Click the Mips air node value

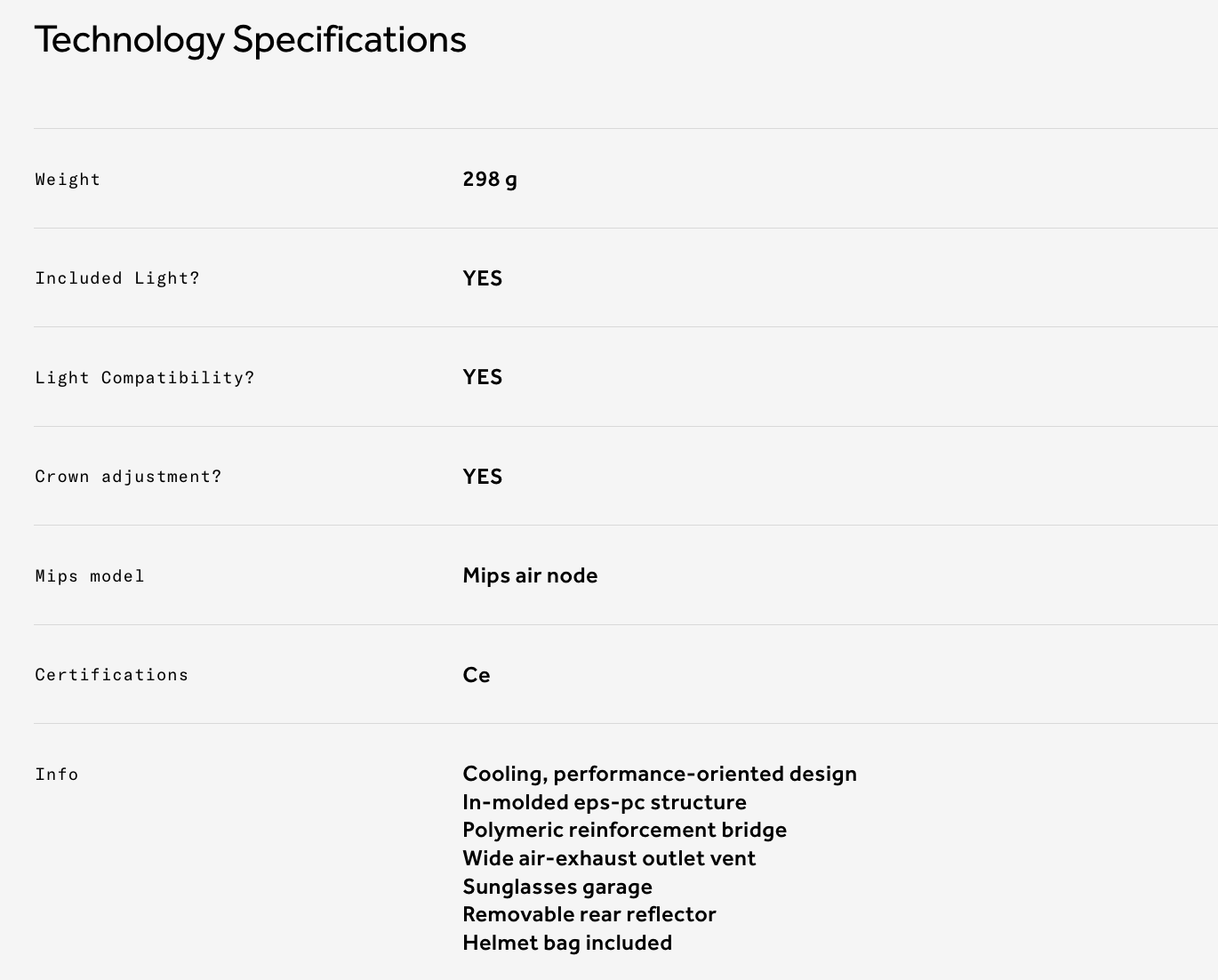coord(530,575)
